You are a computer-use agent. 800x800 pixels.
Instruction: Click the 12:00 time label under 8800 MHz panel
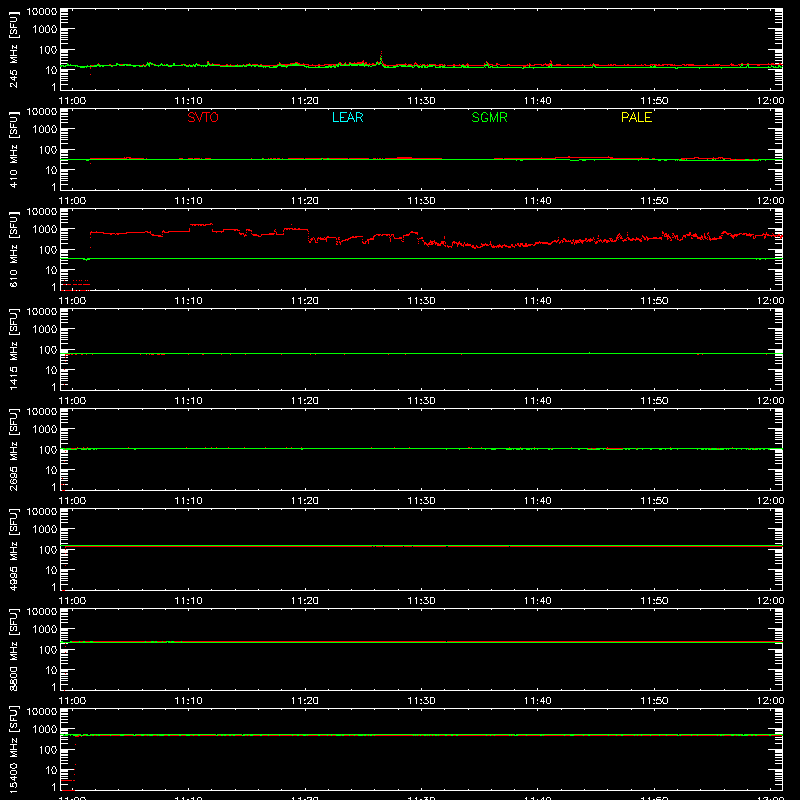coord(770,701)
